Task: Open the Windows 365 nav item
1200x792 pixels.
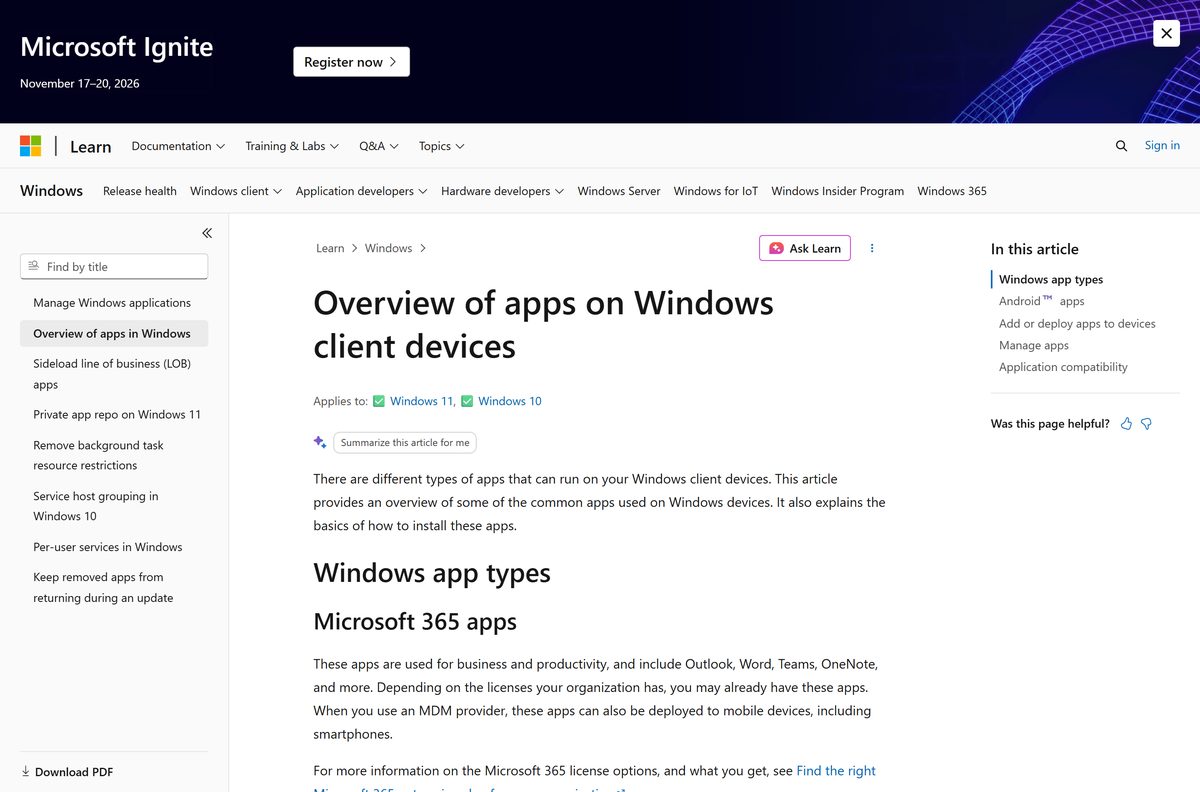Action: (952, 191)
